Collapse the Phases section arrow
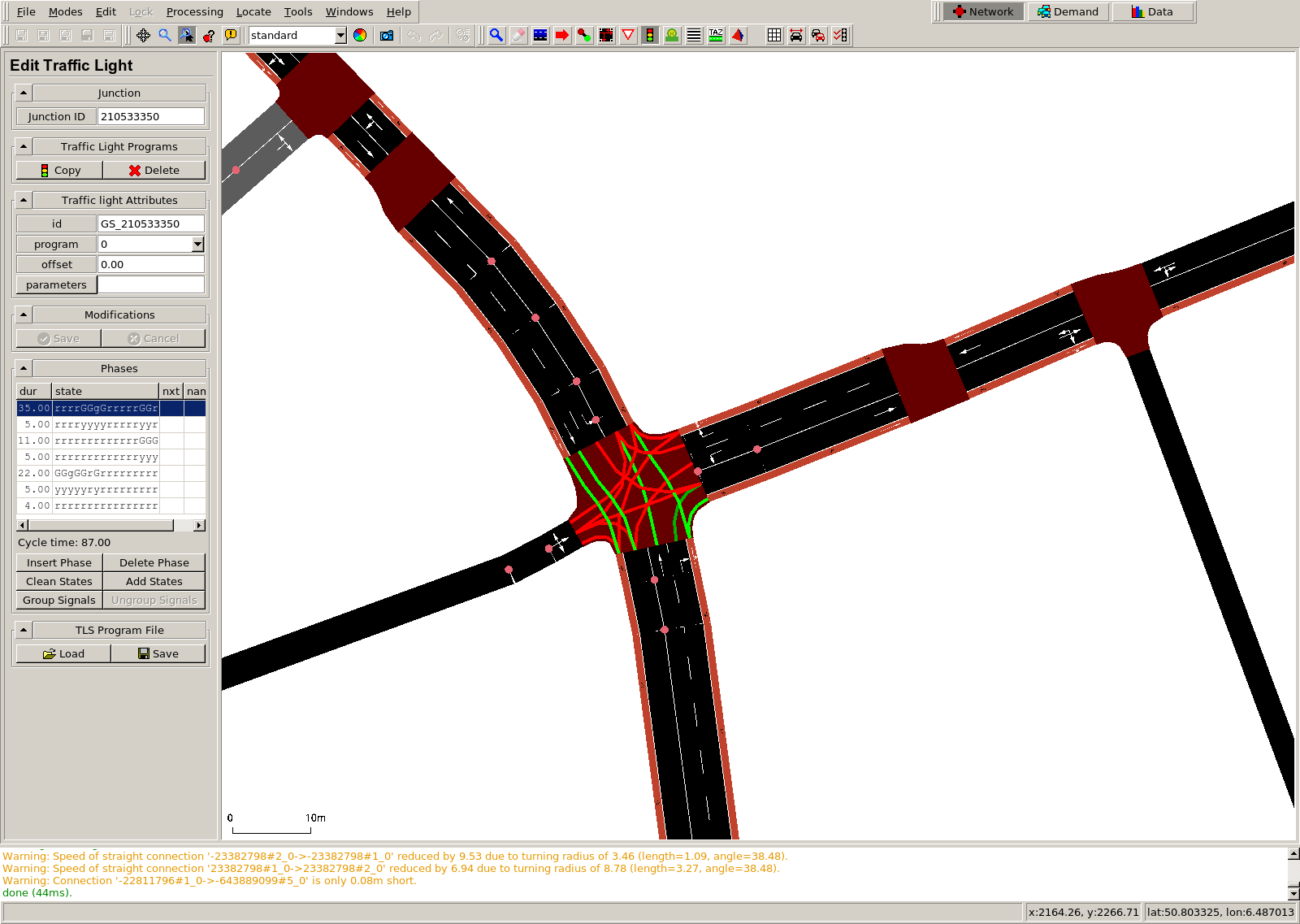The width and height of the screenshot is (1300, 924). click(24, 368)
